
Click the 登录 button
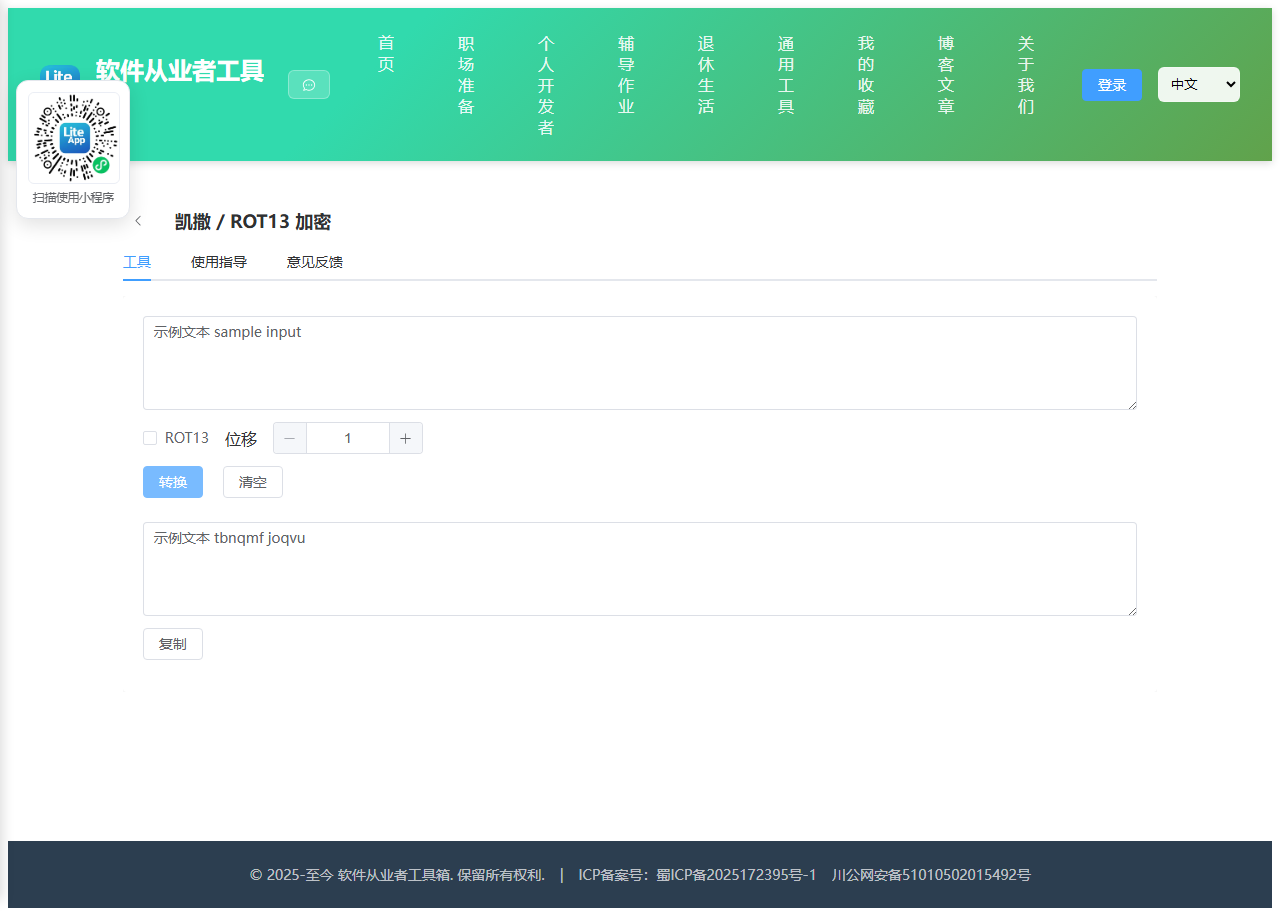(1112, 85)
